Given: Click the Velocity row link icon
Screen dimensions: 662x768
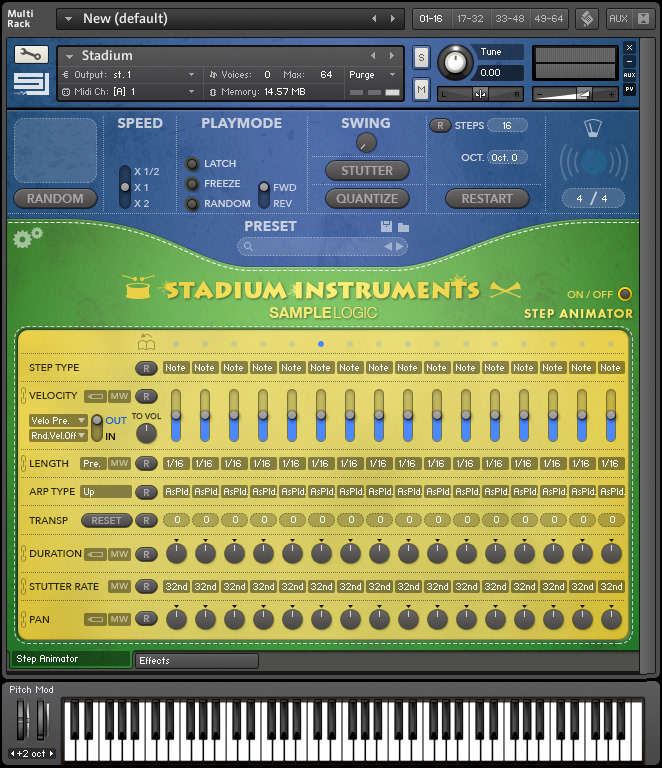Looking at the screenshot, I should pos(23,395).
